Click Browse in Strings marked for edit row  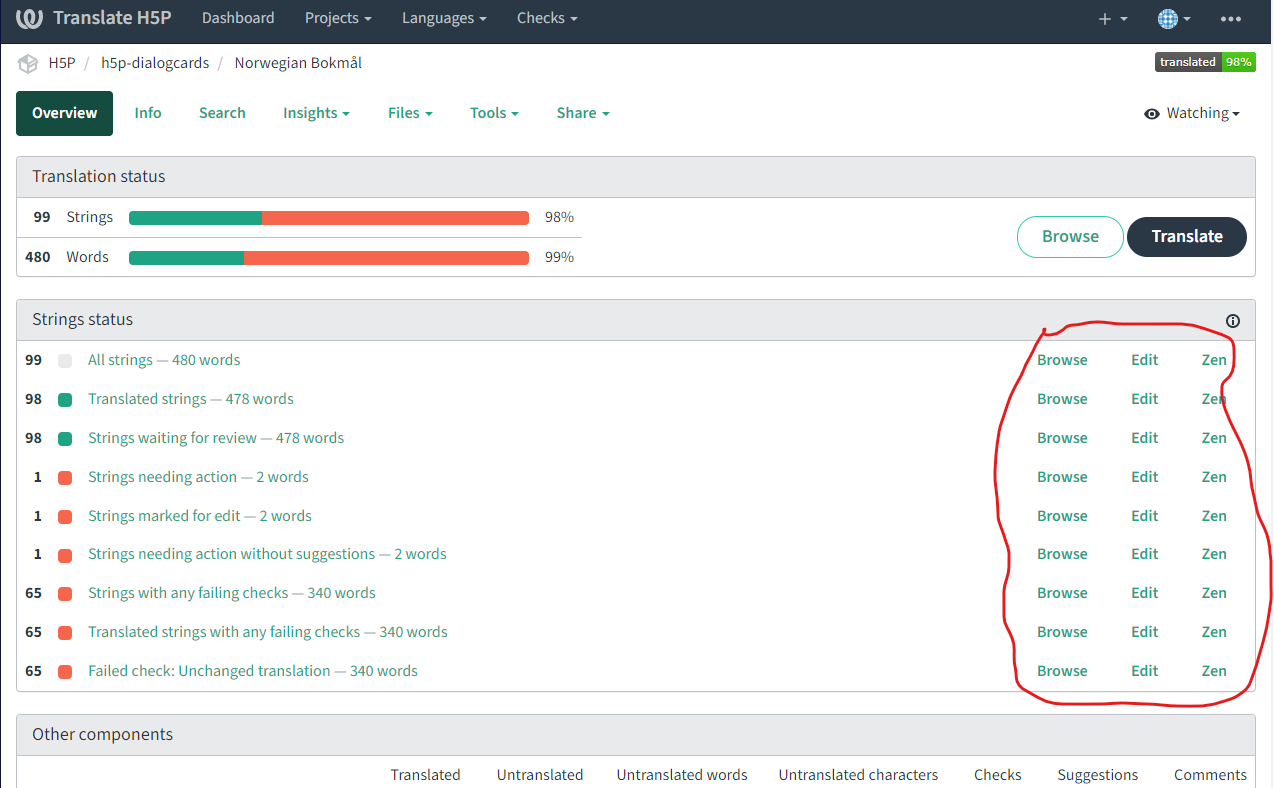pyautogui.click(x=1062, y=516)
